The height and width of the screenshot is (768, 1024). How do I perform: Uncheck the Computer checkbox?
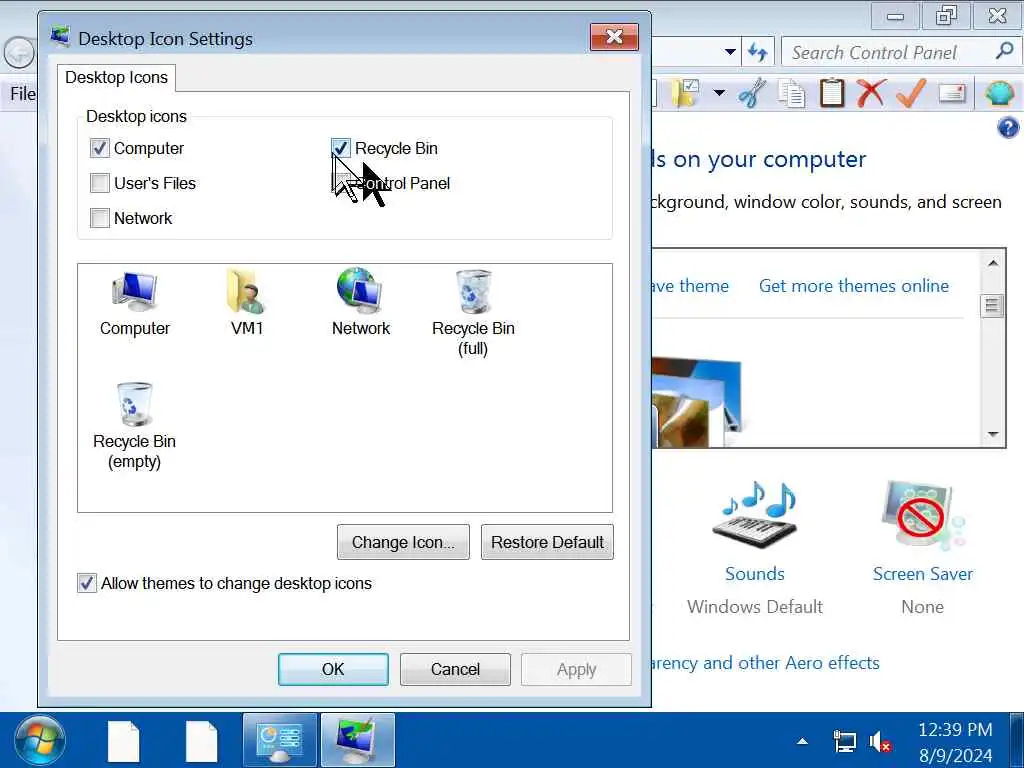[x=99, y=148]
